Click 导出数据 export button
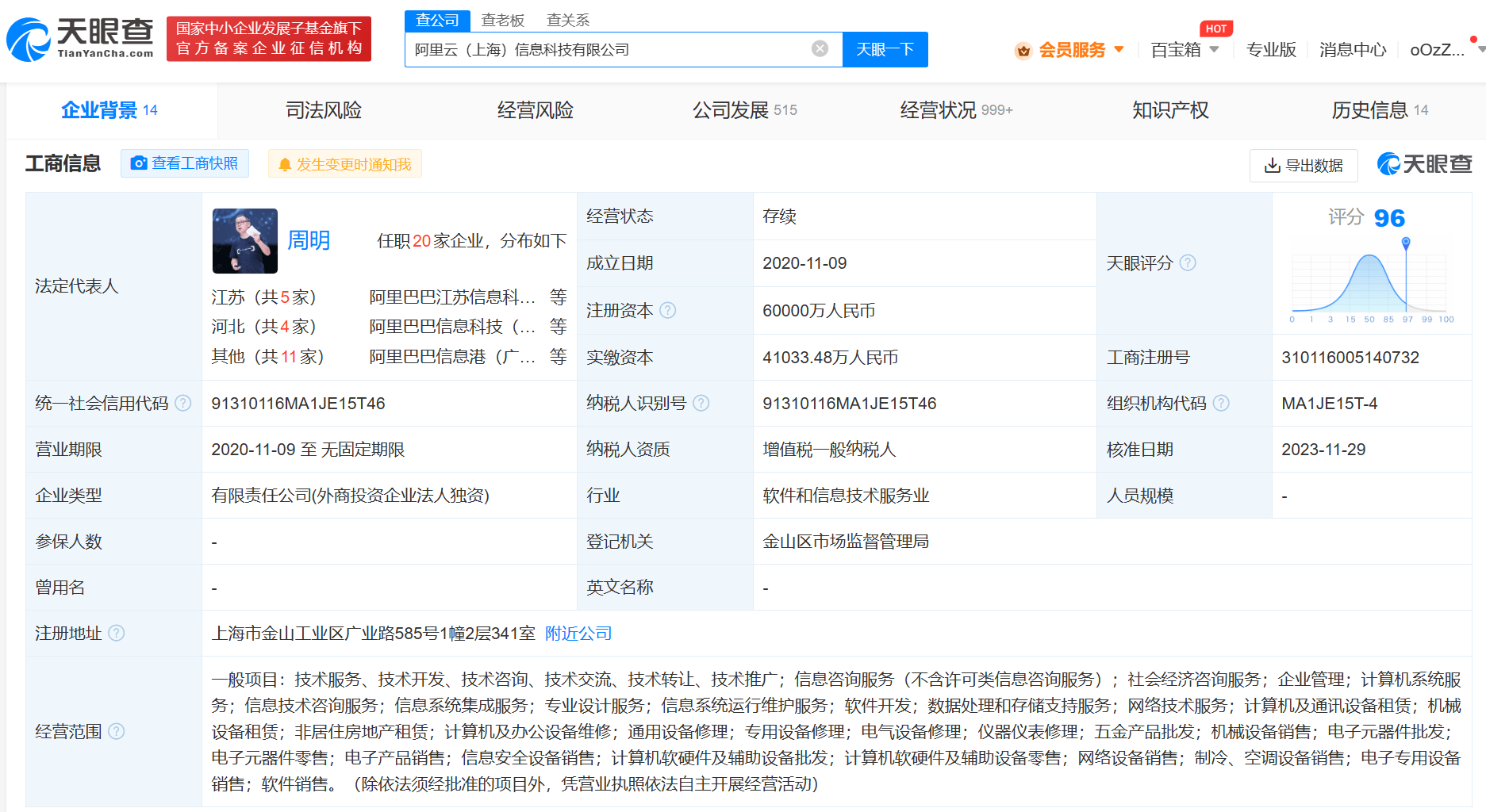The image size is (1486, 812). point(1304,165)
